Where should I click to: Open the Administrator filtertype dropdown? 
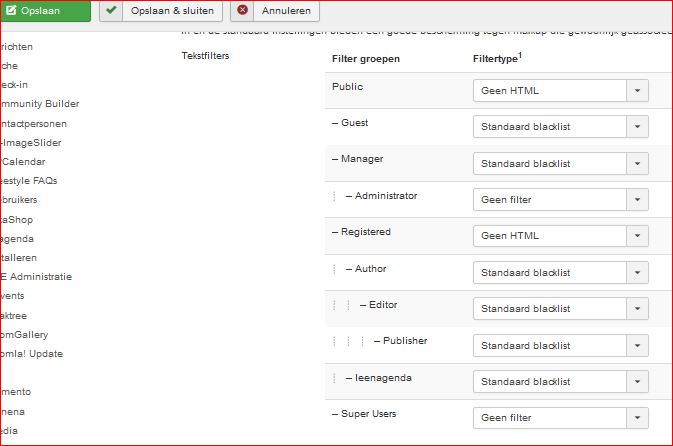(561, 200)
